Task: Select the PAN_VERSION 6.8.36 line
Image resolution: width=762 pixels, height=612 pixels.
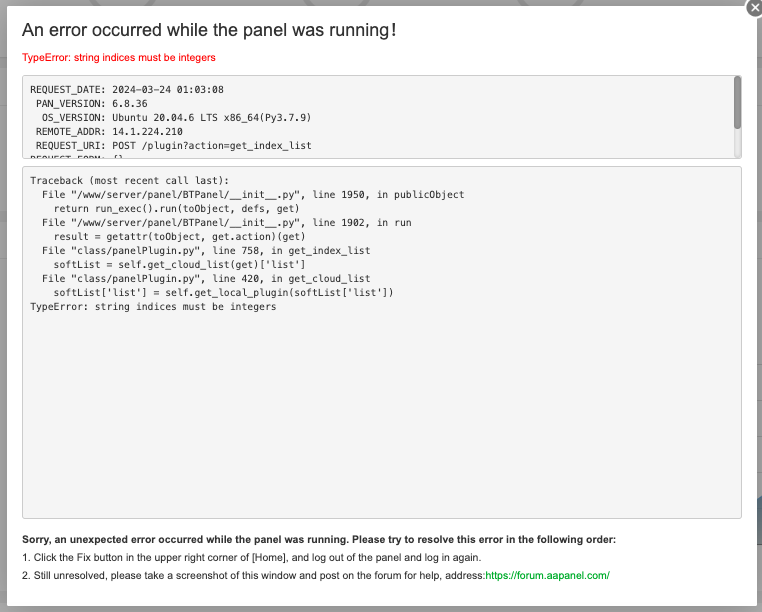Action: click(x=92, y=103)
